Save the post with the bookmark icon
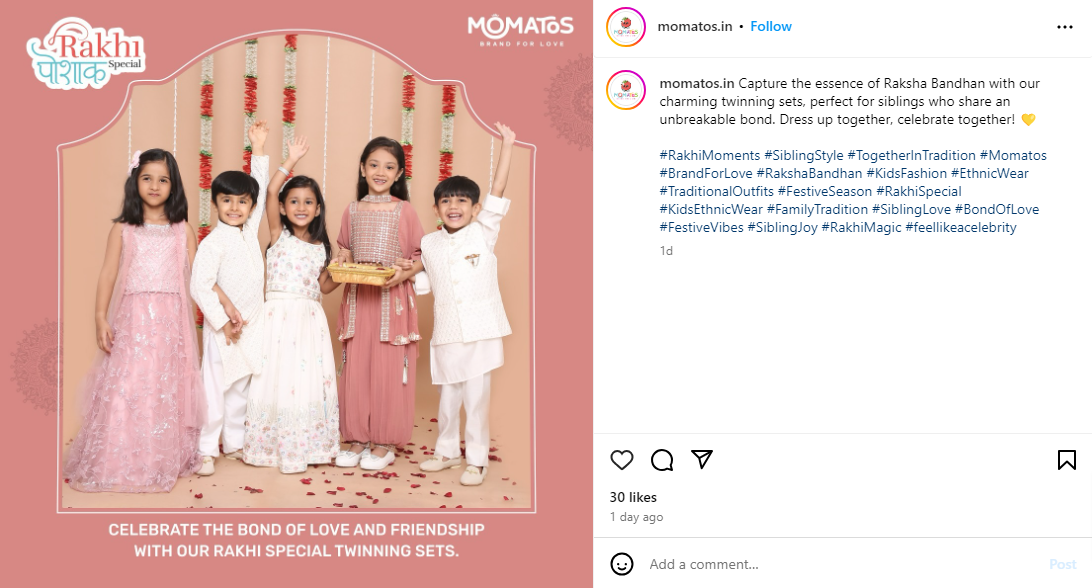 (x=1066, y=460)
